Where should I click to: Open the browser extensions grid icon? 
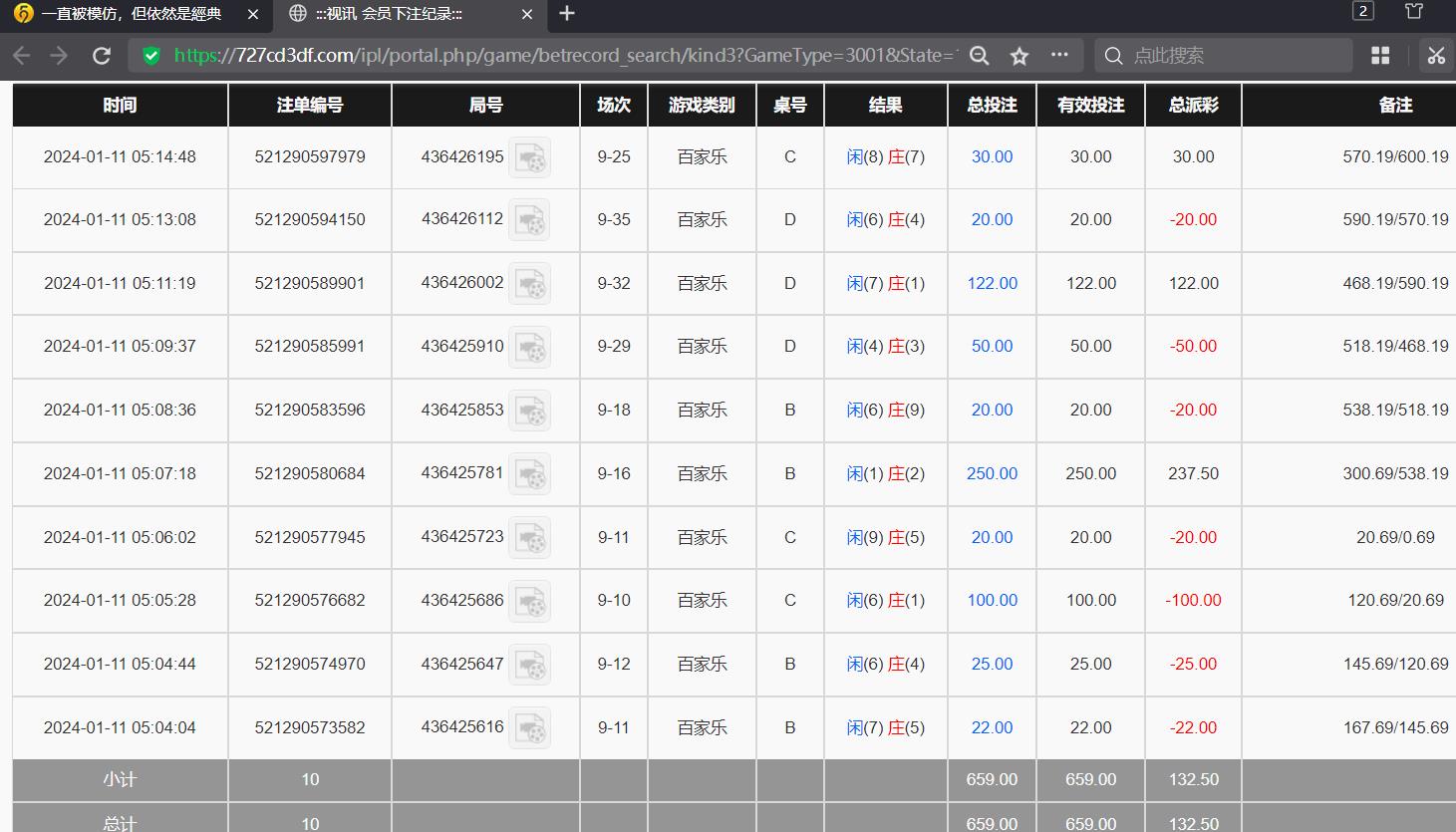(x=1380, y=56)
